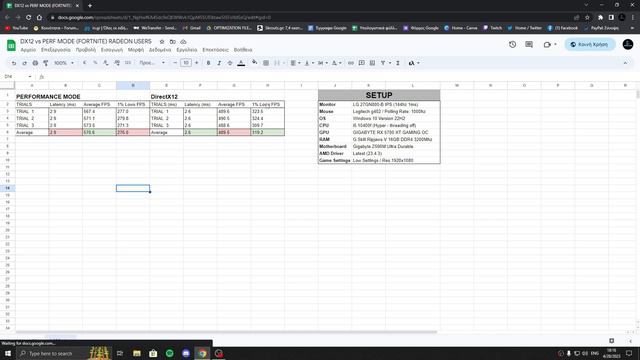Image resolution: width=640 pixels, height=360 pixels.
Task: Select the PERFORMANCE MODE heading cell
Action: [x=48, y=97]
